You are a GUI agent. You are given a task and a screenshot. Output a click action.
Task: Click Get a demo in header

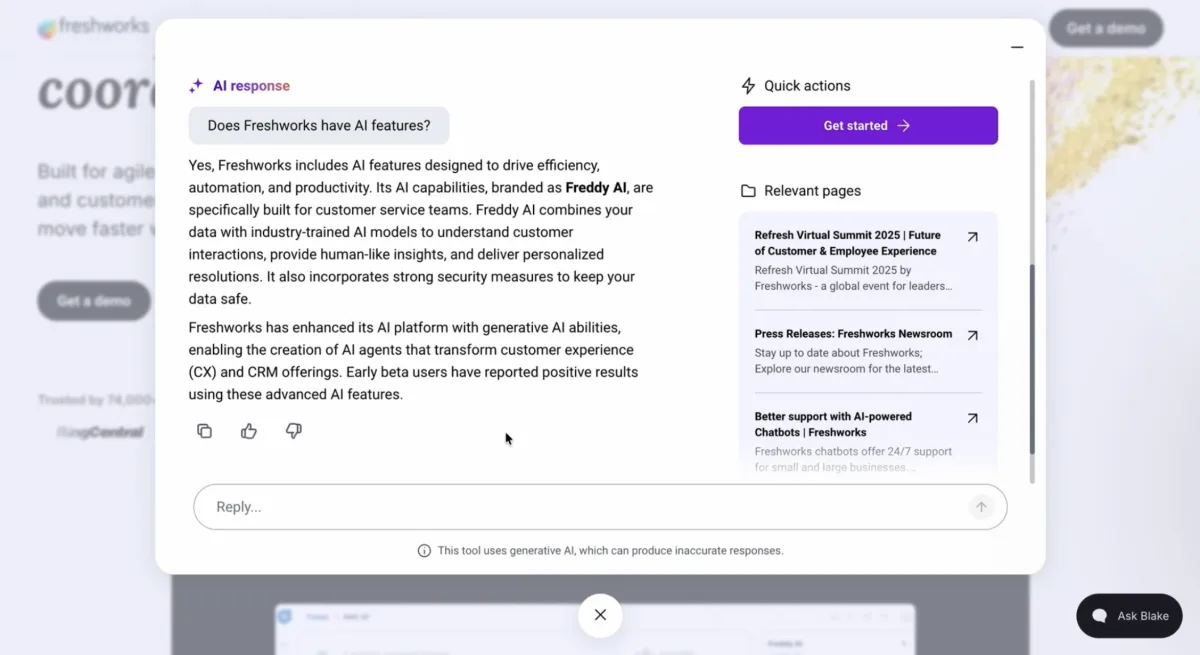click(1106, 28)
